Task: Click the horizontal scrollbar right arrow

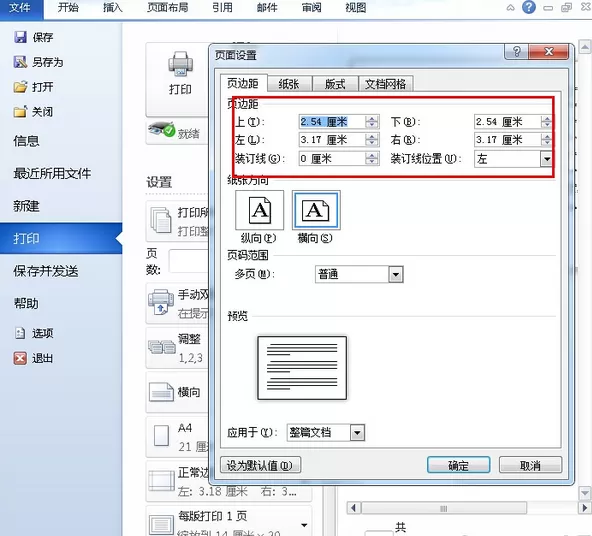Action: point(584,508)
